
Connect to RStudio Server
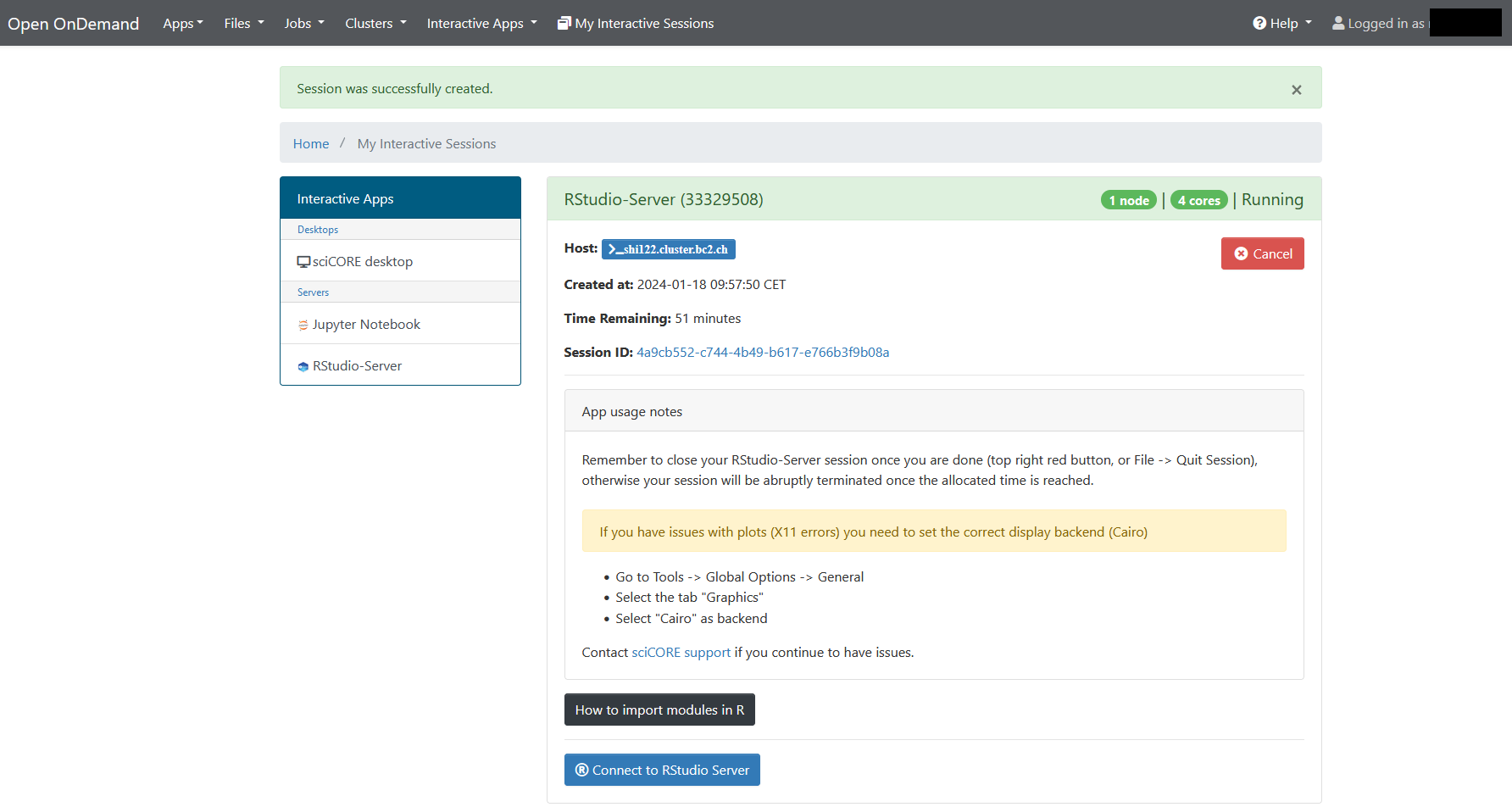point(662,770)
